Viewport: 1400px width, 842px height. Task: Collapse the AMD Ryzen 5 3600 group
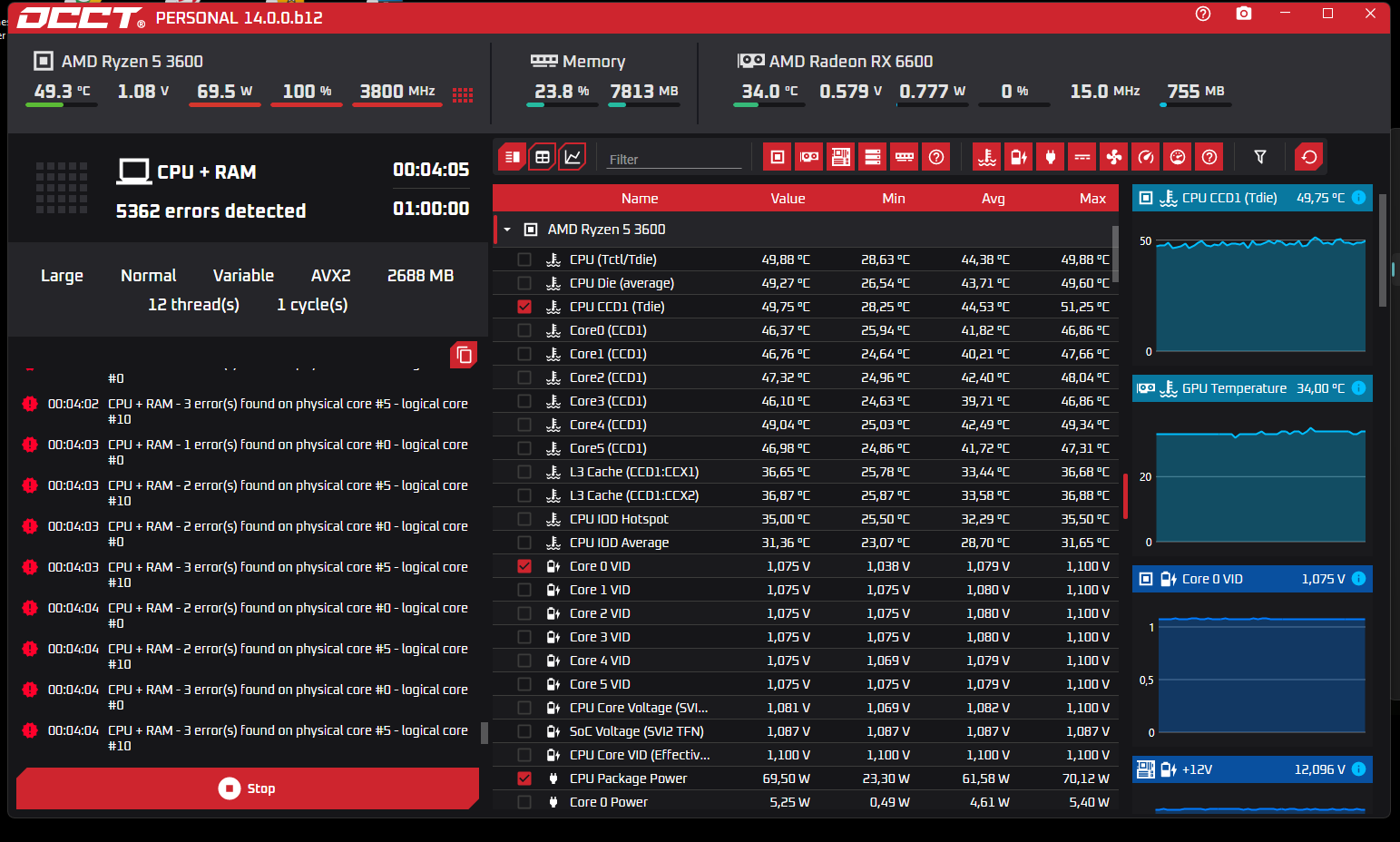507,230
